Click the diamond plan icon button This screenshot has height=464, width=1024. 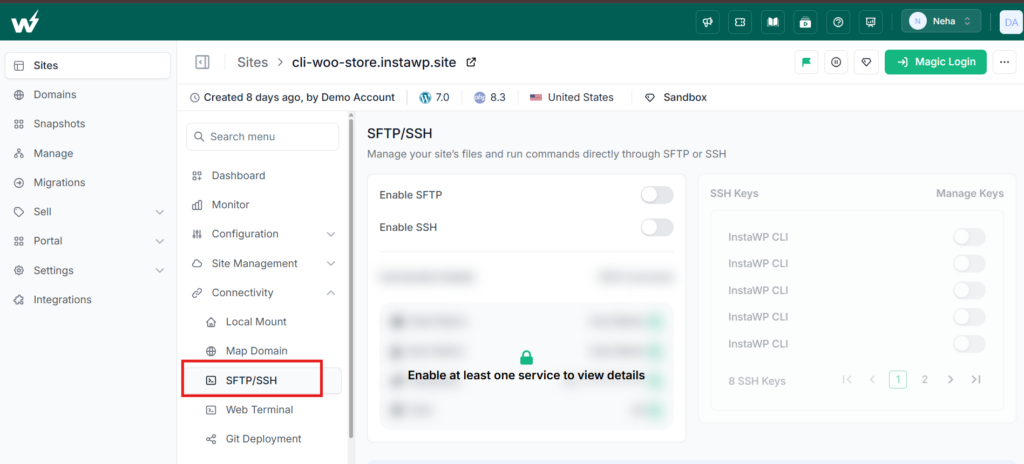click(x=866, y=62)
